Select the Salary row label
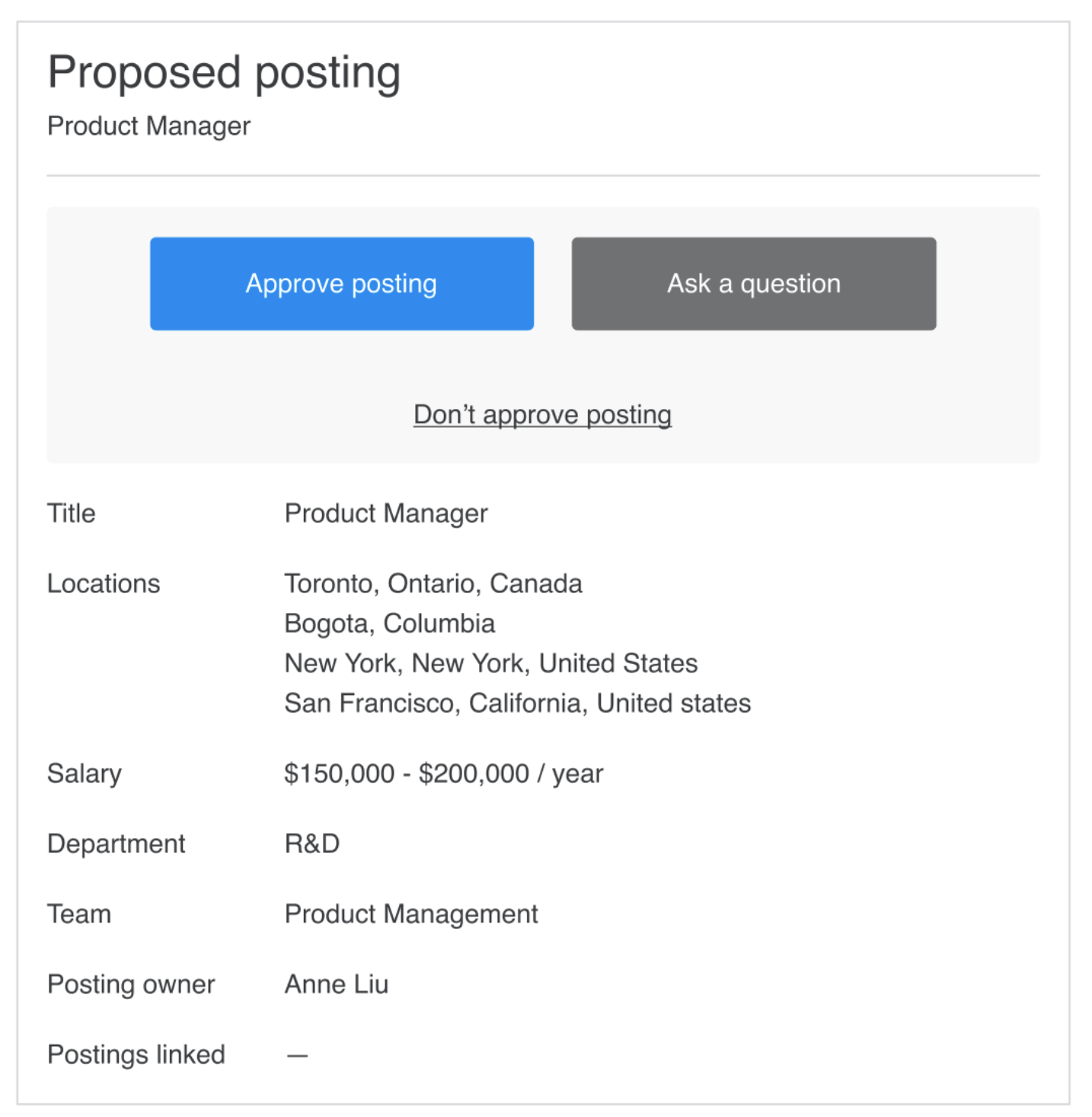Viewport: 1092px width, 1117px height. click(84, 773)
